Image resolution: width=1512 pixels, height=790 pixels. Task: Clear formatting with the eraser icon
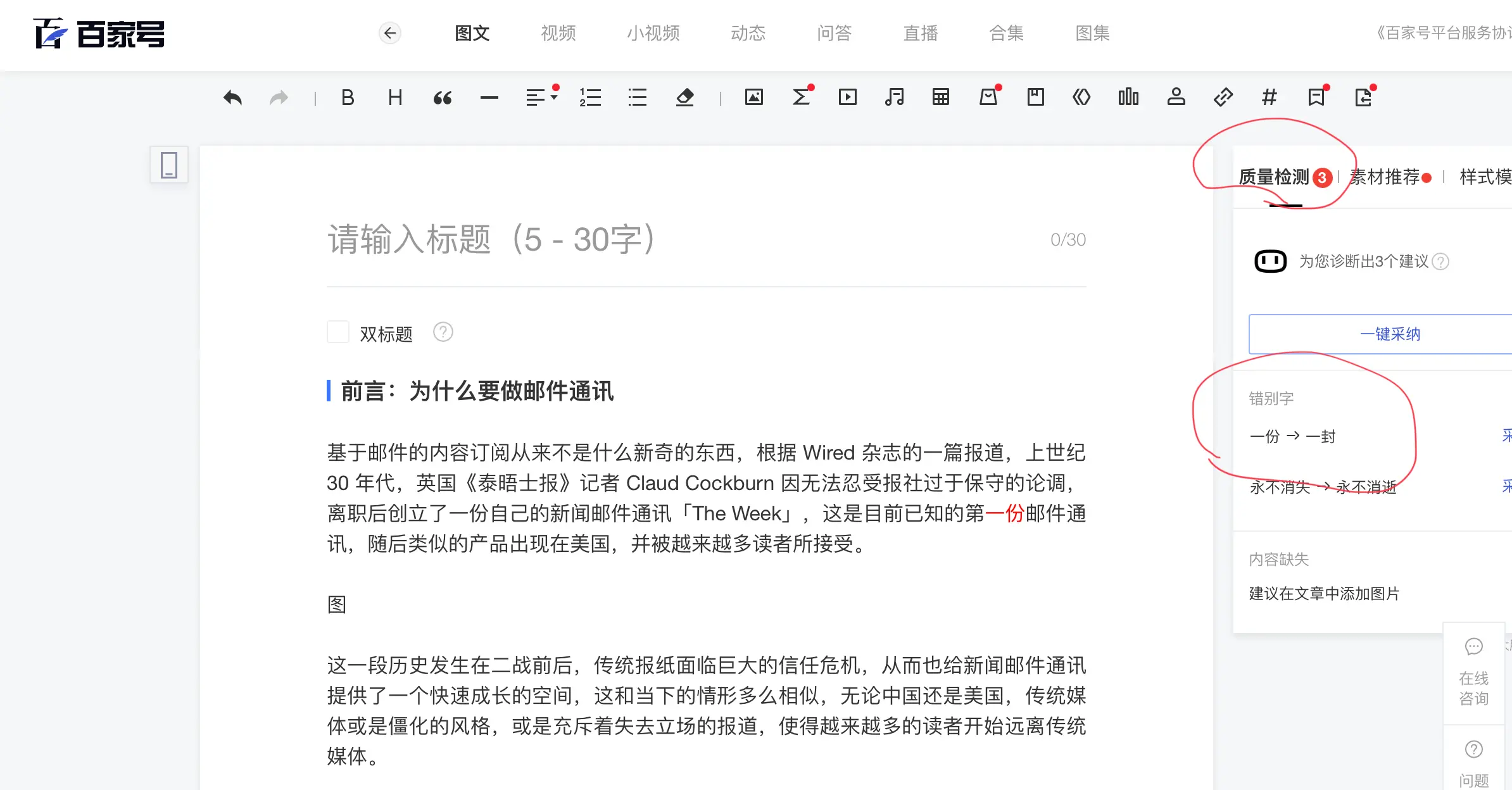(685, 97)
